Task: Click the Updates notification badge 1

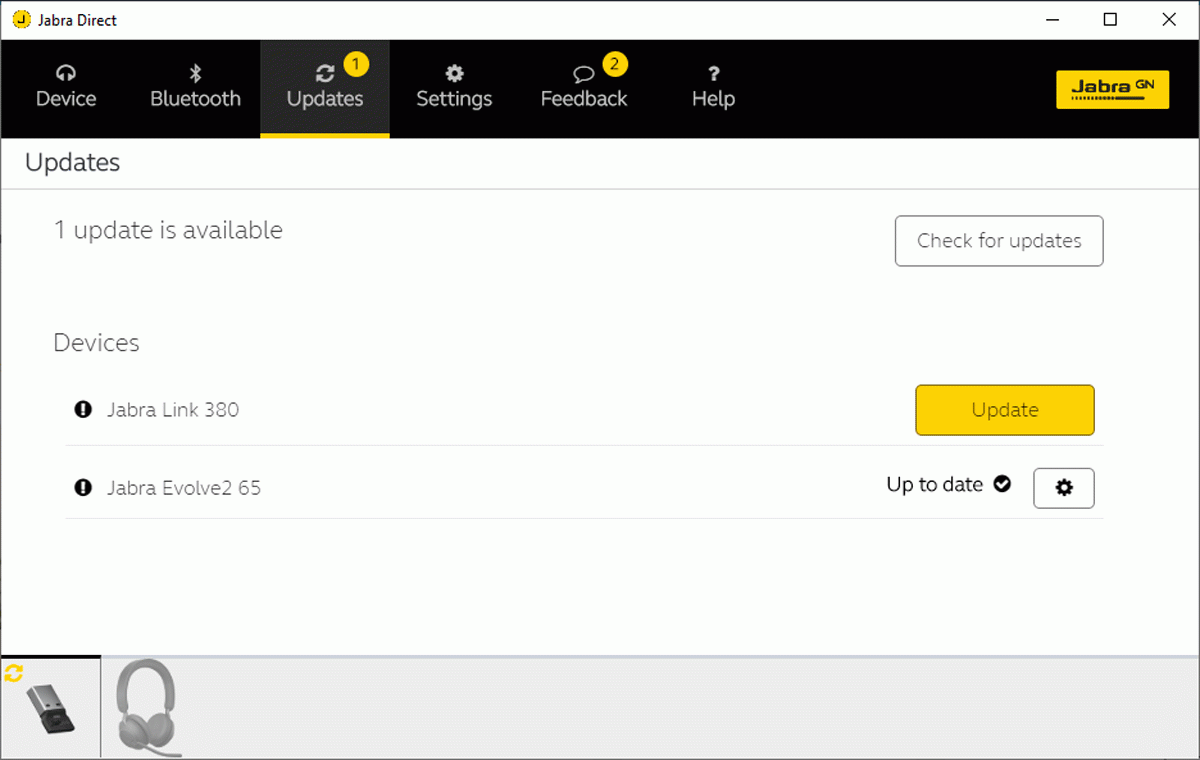Action: [356, 65]
